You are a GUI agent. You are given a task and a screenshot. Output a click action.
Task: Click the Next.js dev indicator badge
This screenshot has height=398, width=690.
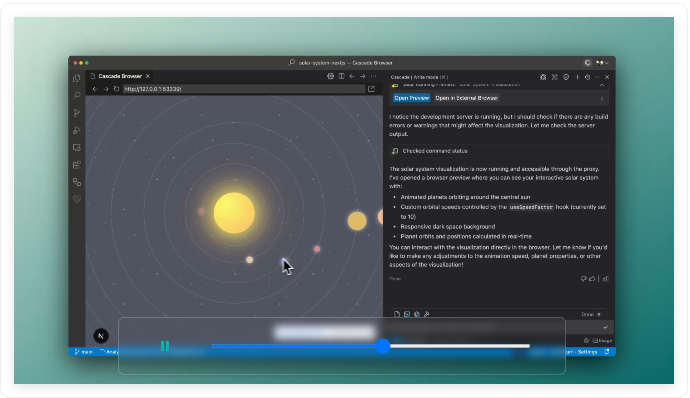[101, 336]
